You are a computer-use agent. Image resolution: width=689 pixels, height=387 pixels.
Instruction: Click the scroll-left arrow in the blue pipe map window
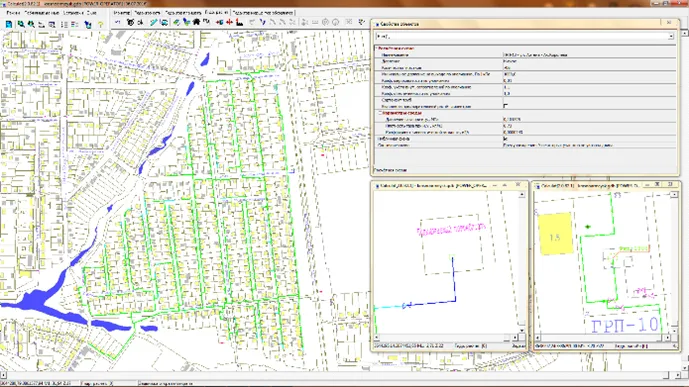click(x=377, y=337)
